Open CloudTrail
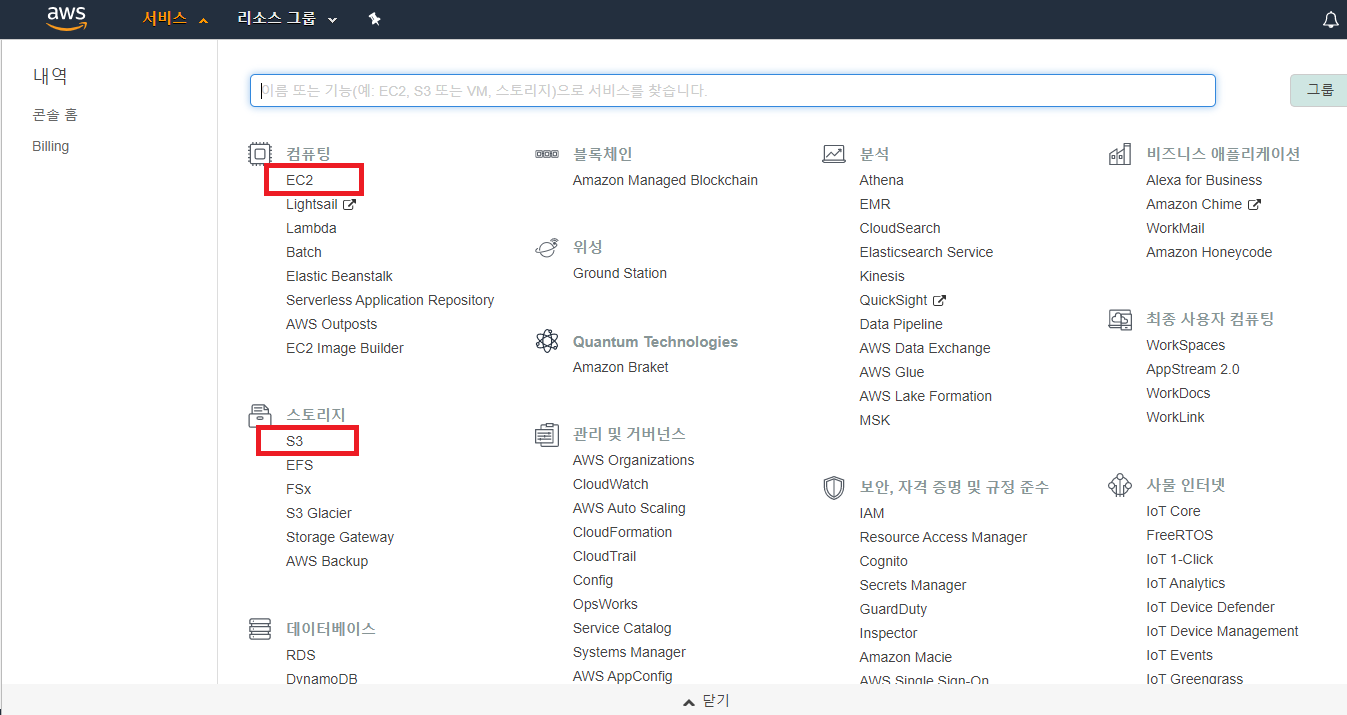The width and height of the screenshot is (1347, 715). coord(604,556)
